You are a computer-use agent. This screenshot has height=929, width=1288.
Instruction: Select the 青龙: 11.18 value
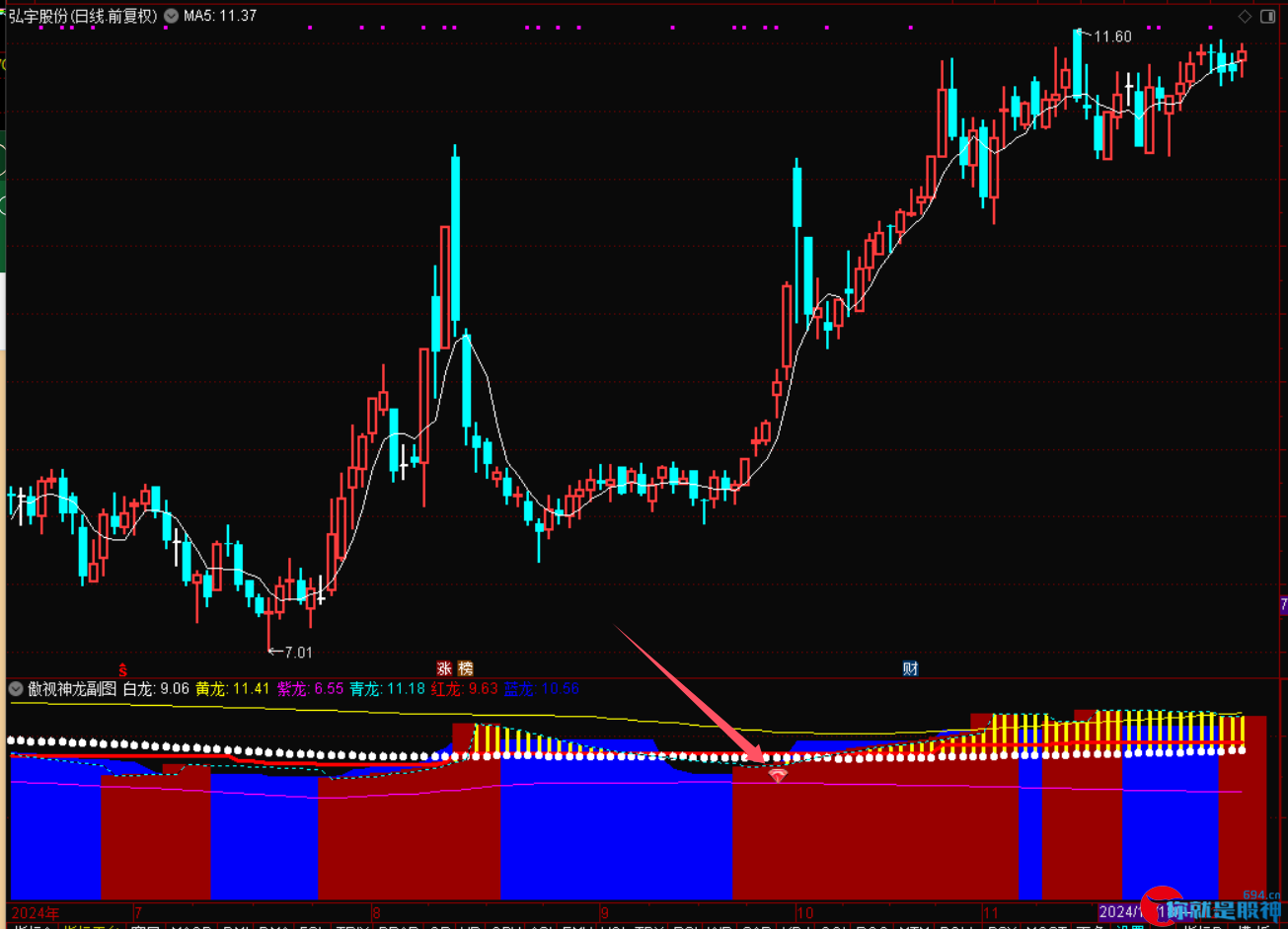(x=387, y=689)
